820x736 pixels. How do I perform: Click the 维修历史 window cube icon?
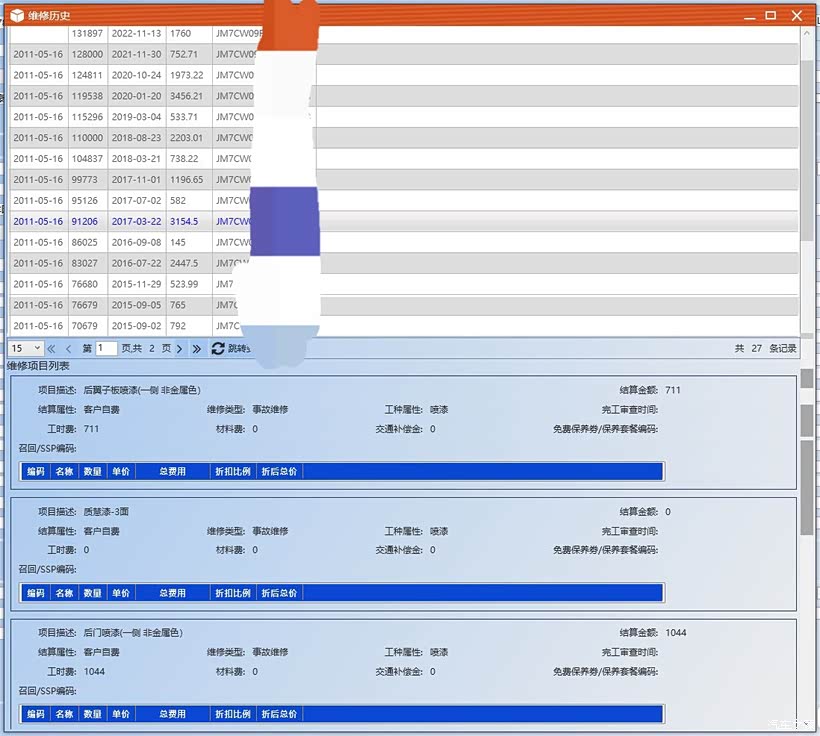(x=17, y=15)
